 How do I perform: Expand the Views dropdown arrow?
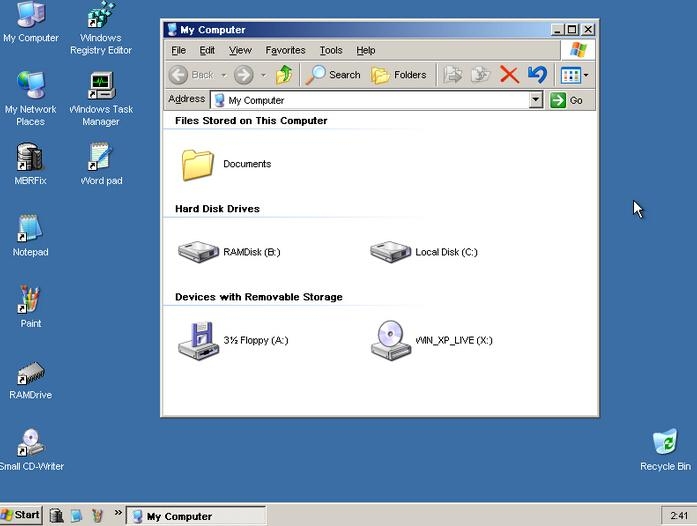(586, 75)
